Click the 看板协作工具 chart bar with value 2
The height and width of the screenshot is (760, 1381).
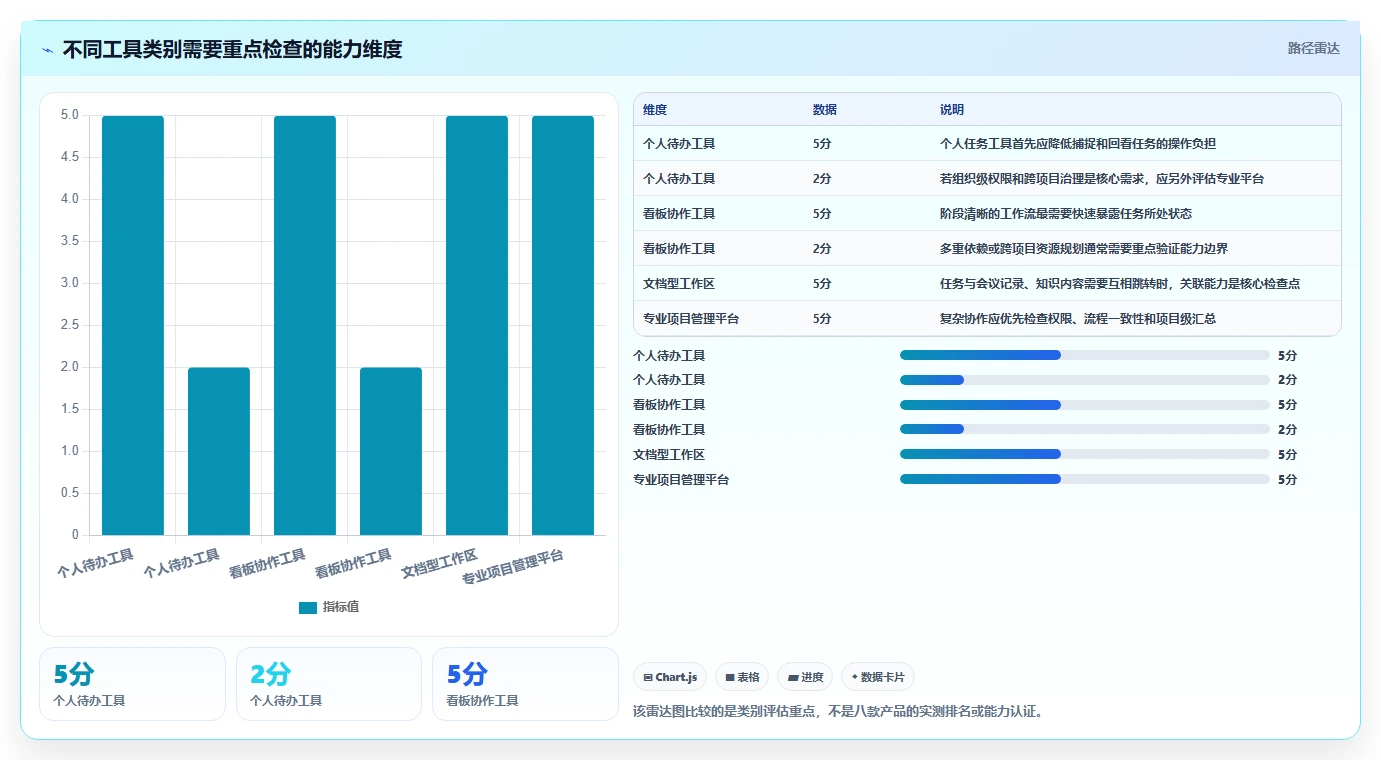point(391,451)
